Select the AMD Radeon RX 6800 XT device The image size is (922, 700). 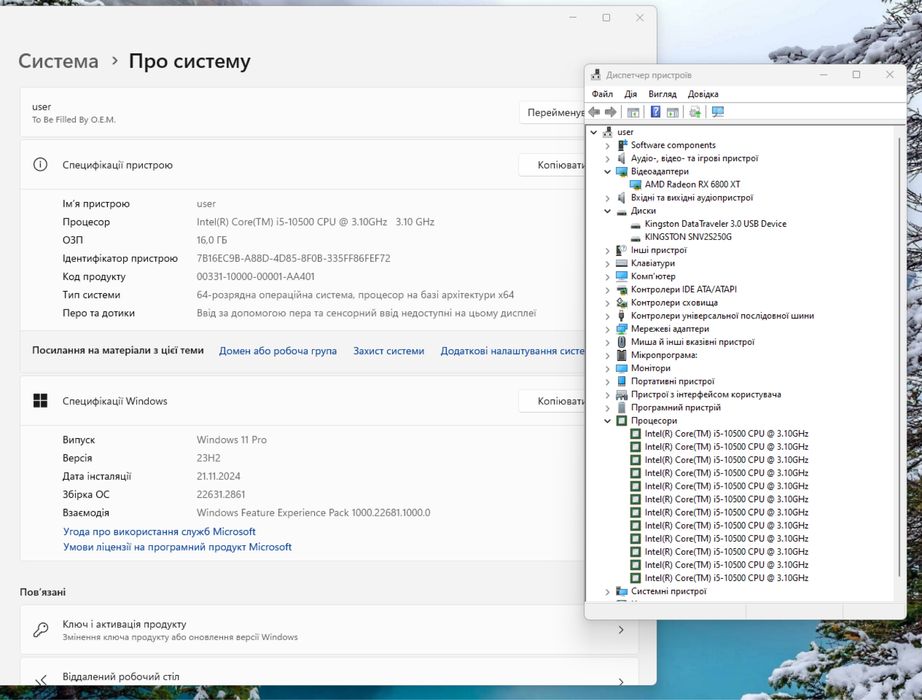click(x=692, y=184)
